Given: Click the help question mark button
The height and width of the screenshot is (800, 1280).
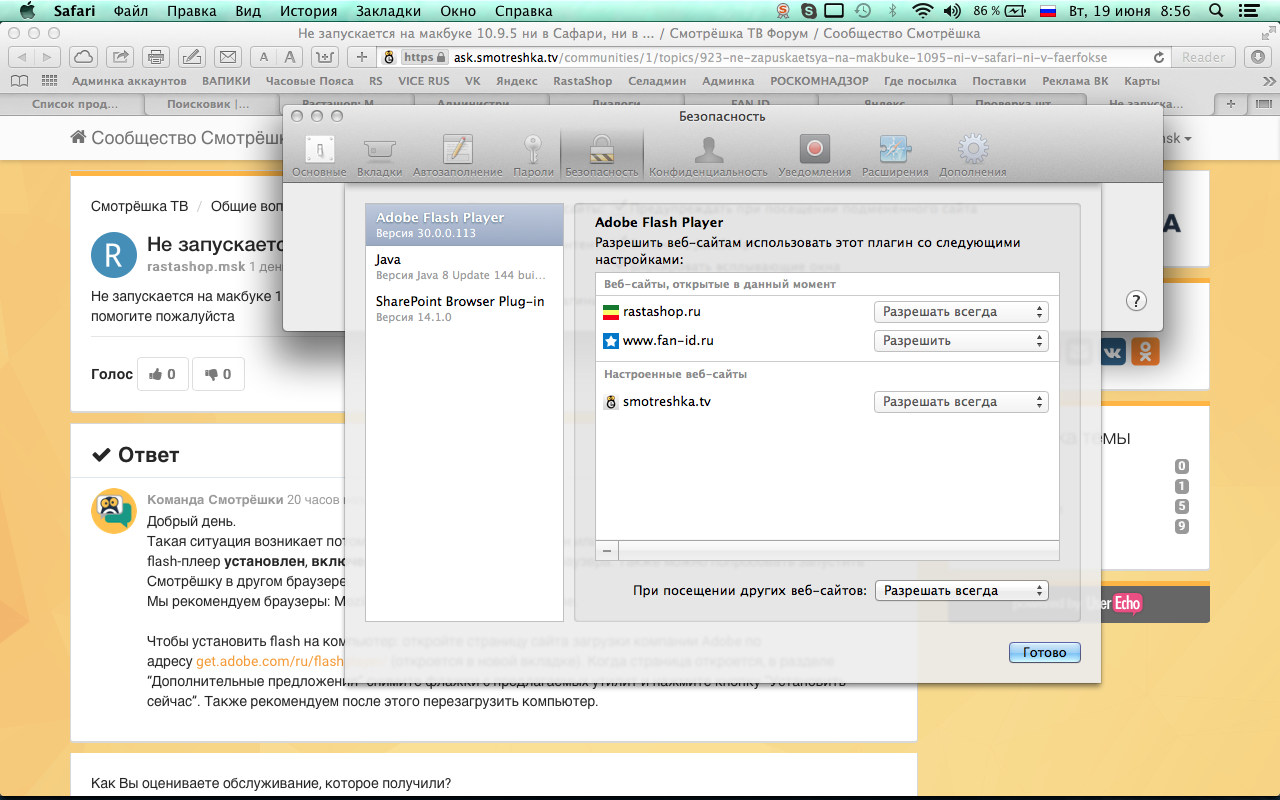Looking at the screenshot, I should (x=1136, y=301).
